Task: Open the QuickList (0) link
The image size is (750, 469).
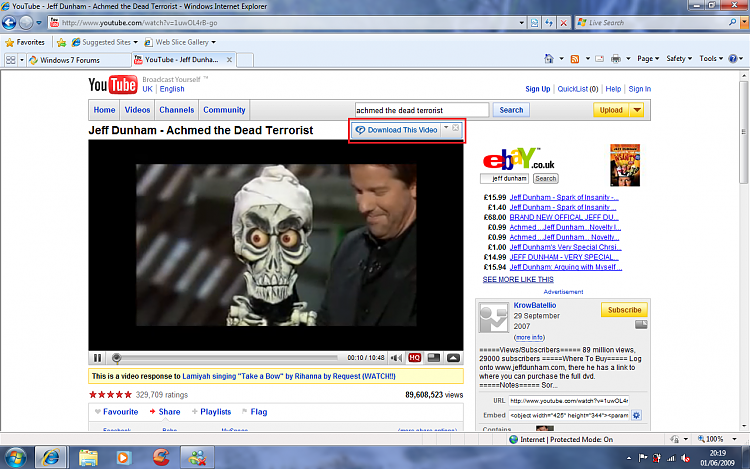Action: point(578,89)
